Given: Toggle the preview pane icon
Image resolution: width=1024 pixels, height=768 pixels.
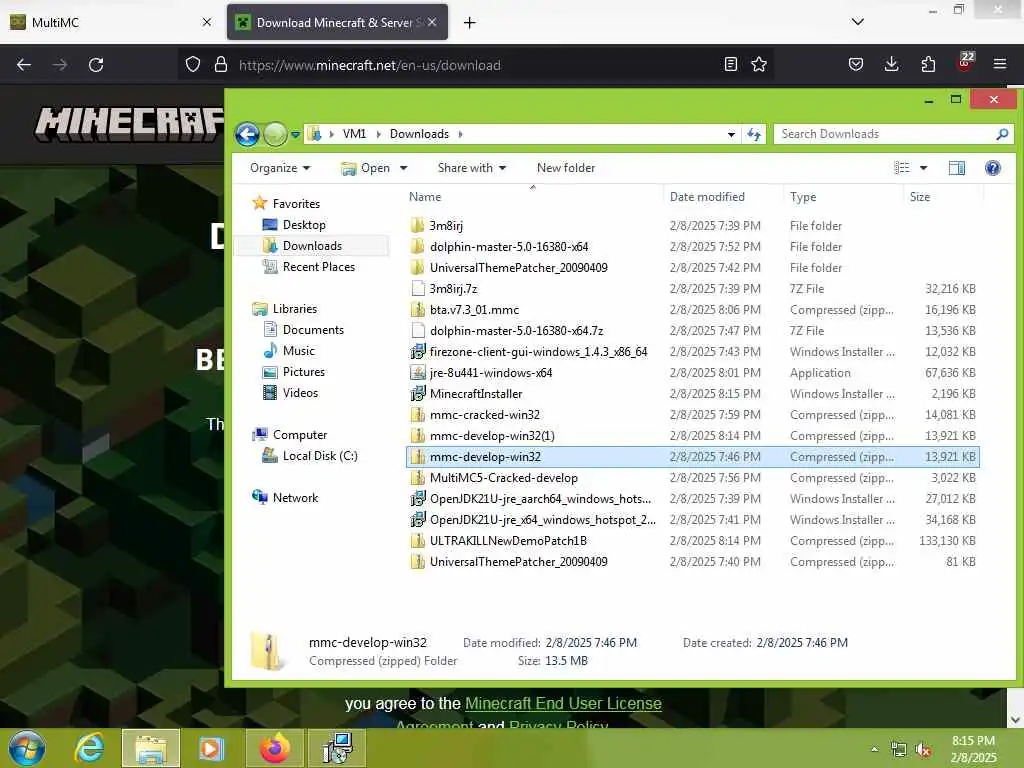Looking at the screenshot, I should click(957, 168).
